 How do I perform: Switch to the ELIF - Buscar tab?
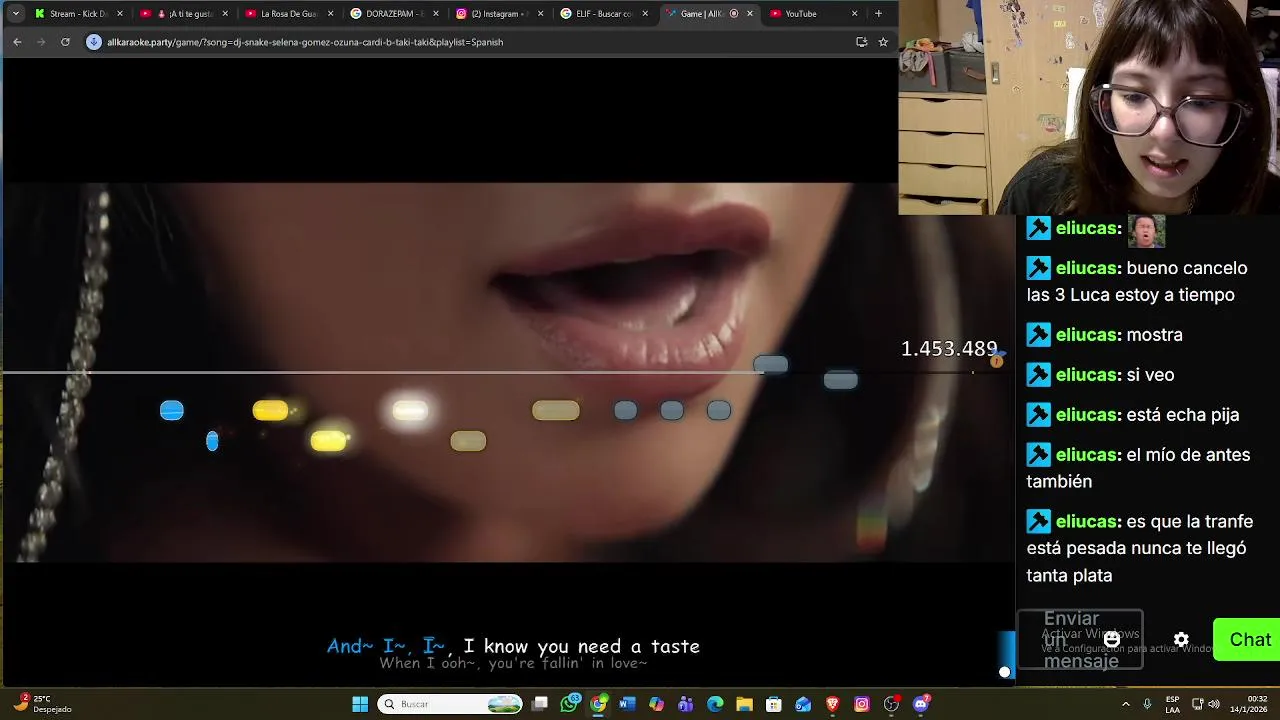604,14
